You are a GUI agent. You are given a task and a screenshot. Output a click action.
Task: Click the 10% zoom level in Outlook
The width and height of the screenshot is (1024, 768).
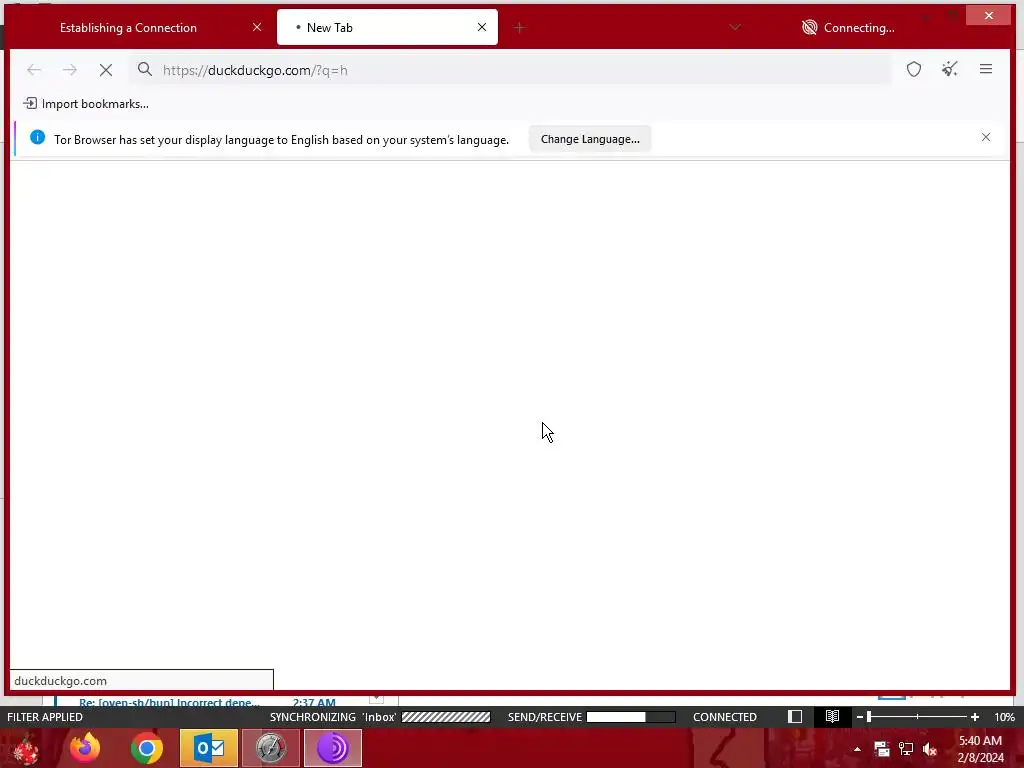(1004, 717)
